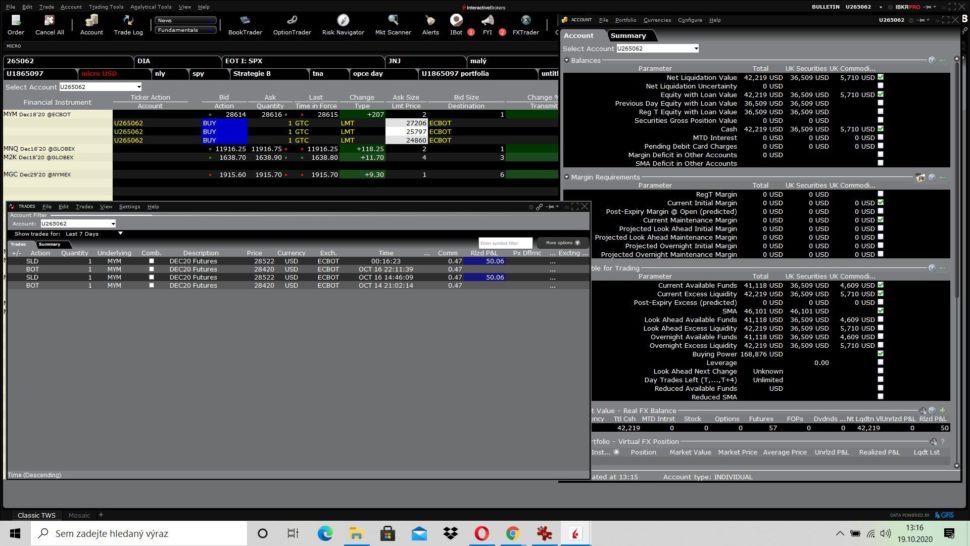This screenshot has width=970, height=546.
Task: Open the News dropdown in toolbar
Action: 186,20
